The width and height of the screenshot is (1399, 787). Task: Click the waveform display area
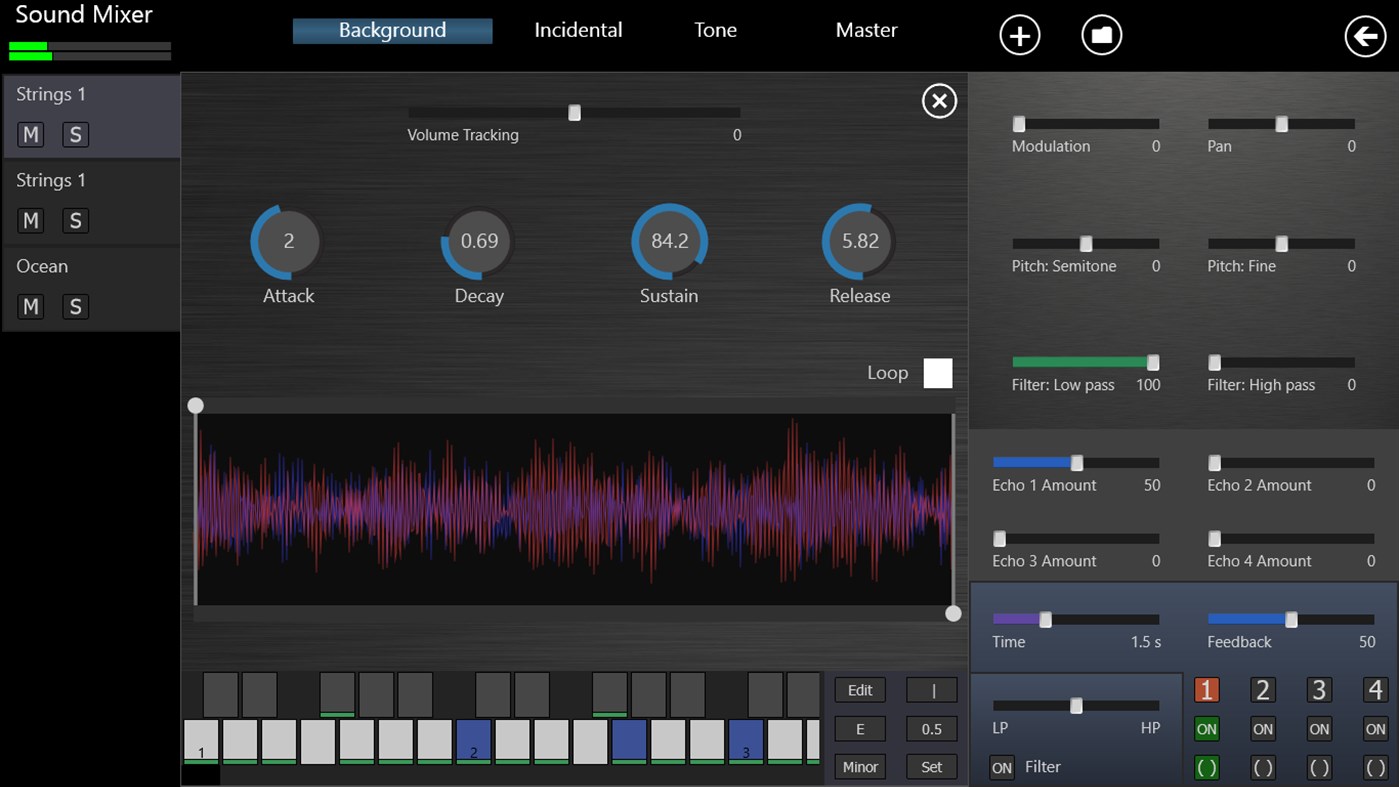coord(575,510)
